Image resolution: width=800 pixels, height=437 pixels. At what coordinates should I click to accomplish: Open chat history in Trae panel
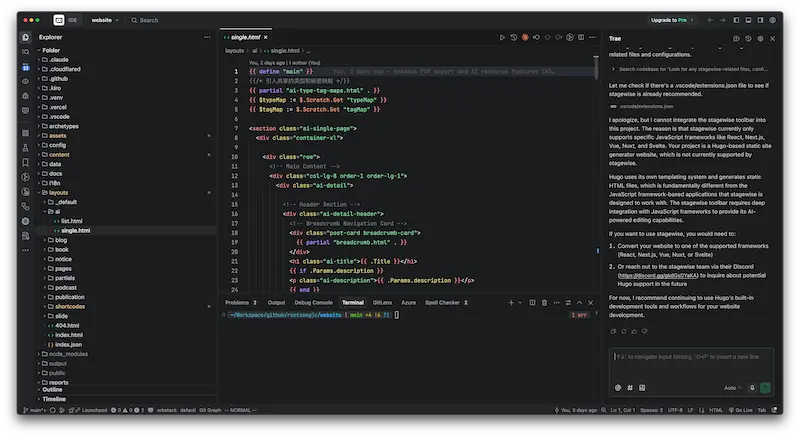click(x=748, y=38)
